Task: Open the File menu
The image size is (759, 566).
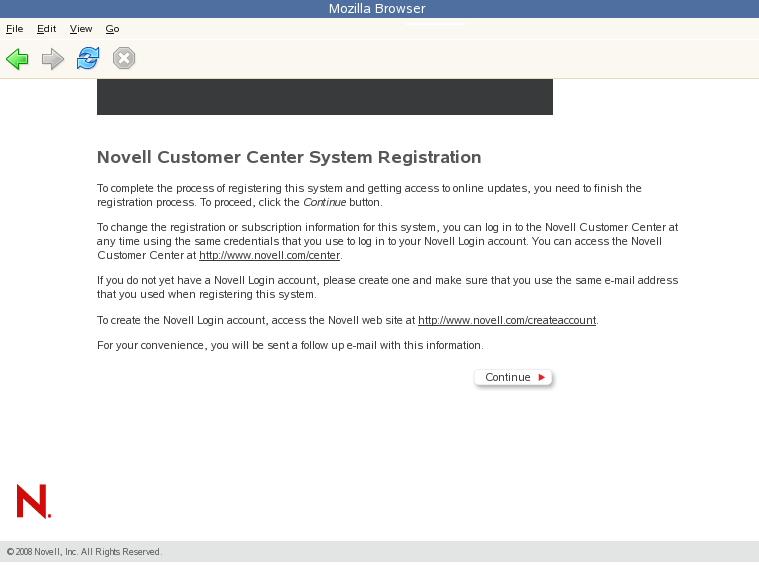Action: [15, 29]
